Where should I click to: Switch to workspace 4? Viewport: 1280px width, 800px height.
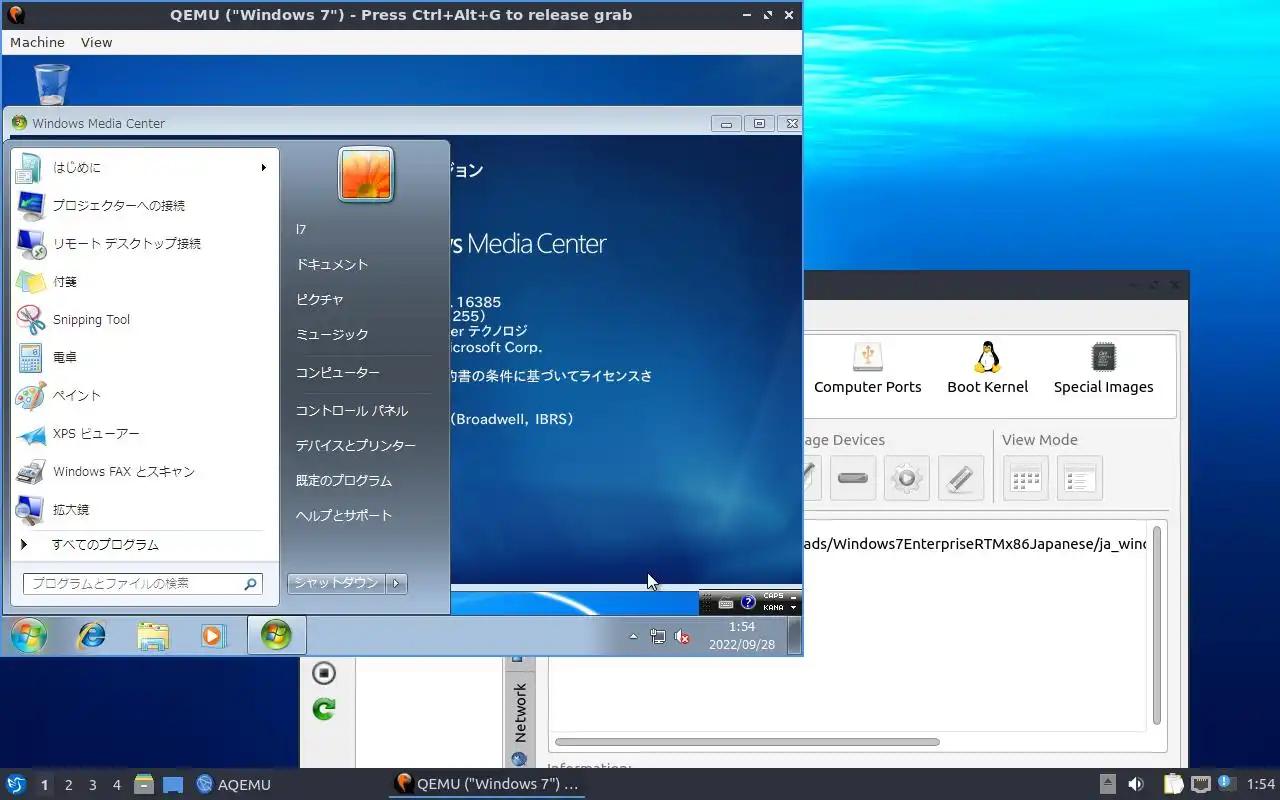117,785
